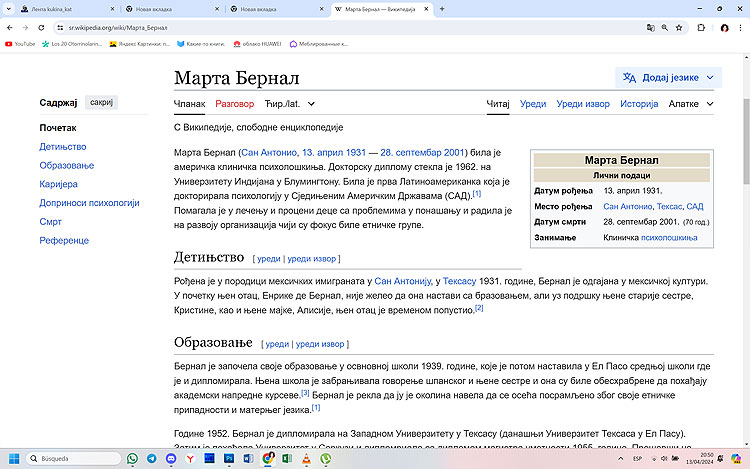
Task: Jump to Каријера in the contents sidebar
Action: (x=58, y=184)
